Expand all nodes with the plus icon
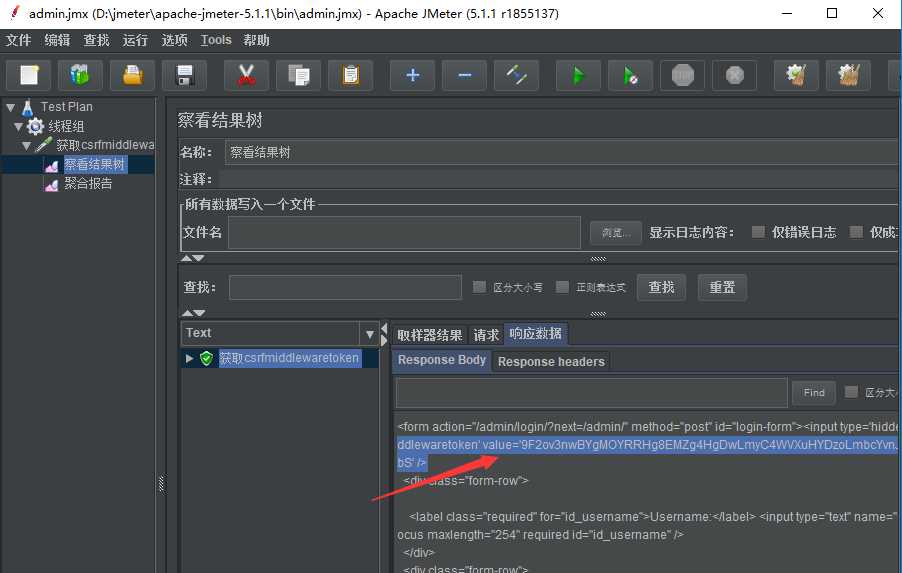This screenshot has width=902, height=573. [412, 75]
